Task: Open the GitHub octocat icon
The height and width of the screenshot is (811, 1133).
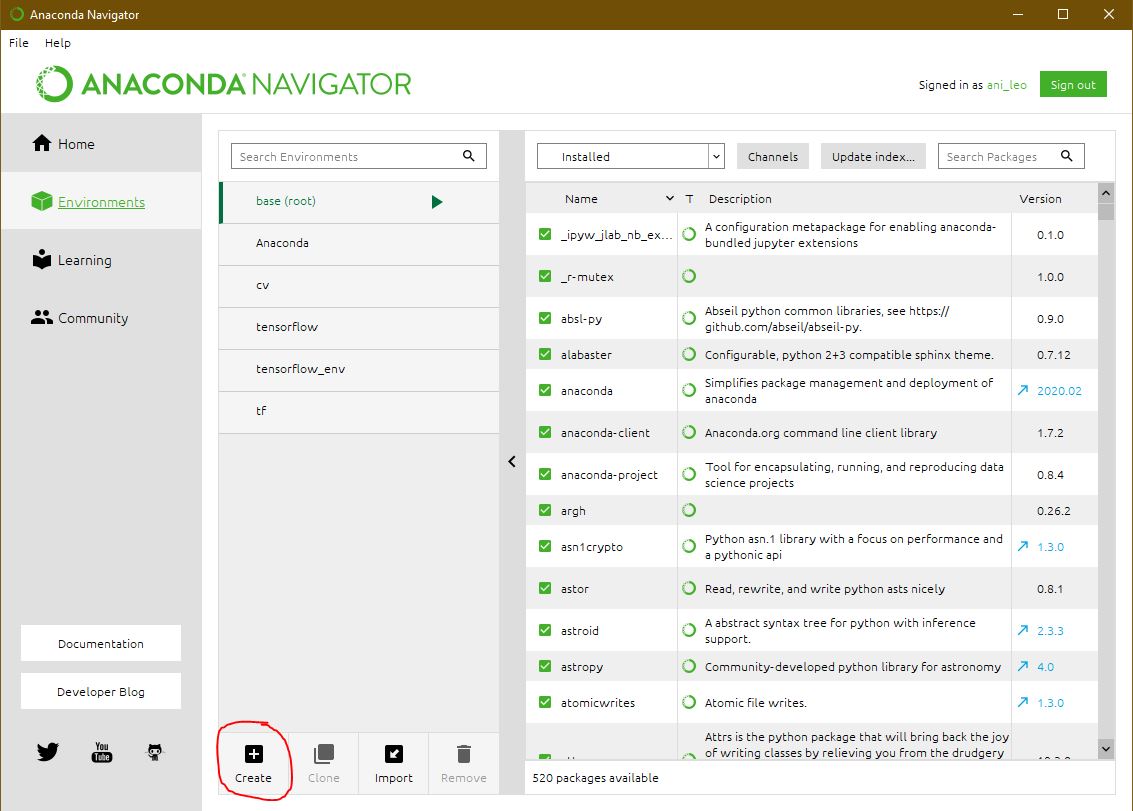Action: click(155, 752)
